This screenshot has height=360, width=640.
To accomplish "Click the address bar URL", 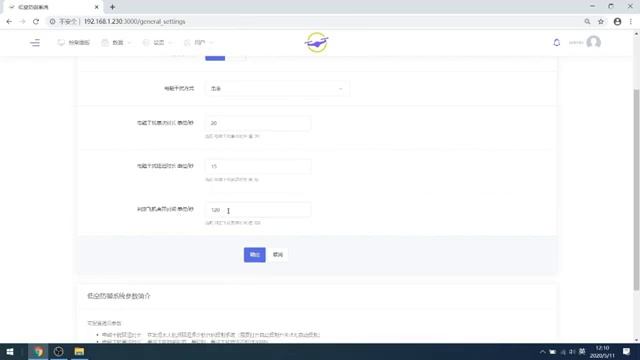I will [x=135, y=22].
